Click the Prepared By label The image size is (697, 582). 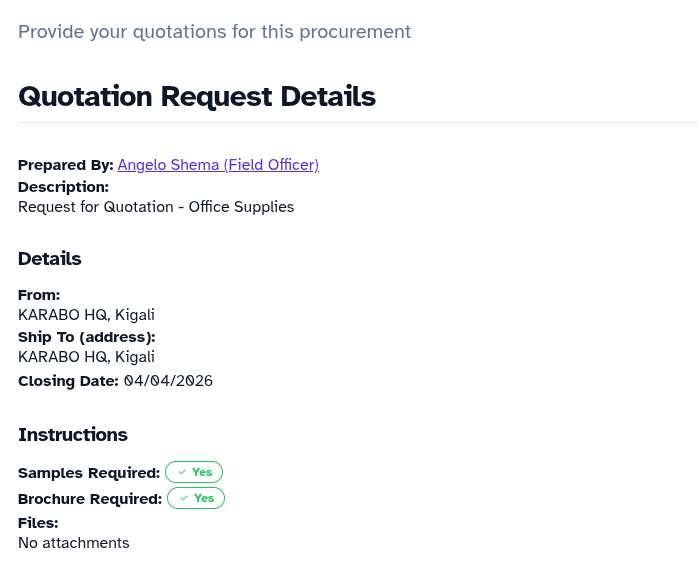[66, 165]
